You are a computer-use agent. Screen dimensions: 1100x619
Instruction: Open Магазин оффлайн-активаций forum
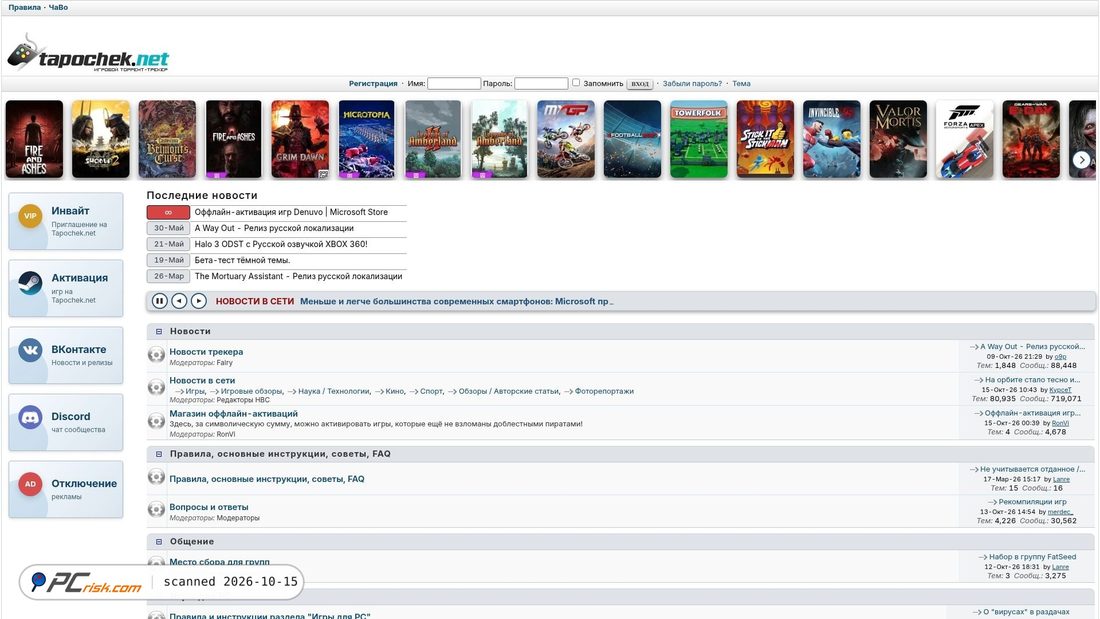pyautogui.click(x=234, y=414)
